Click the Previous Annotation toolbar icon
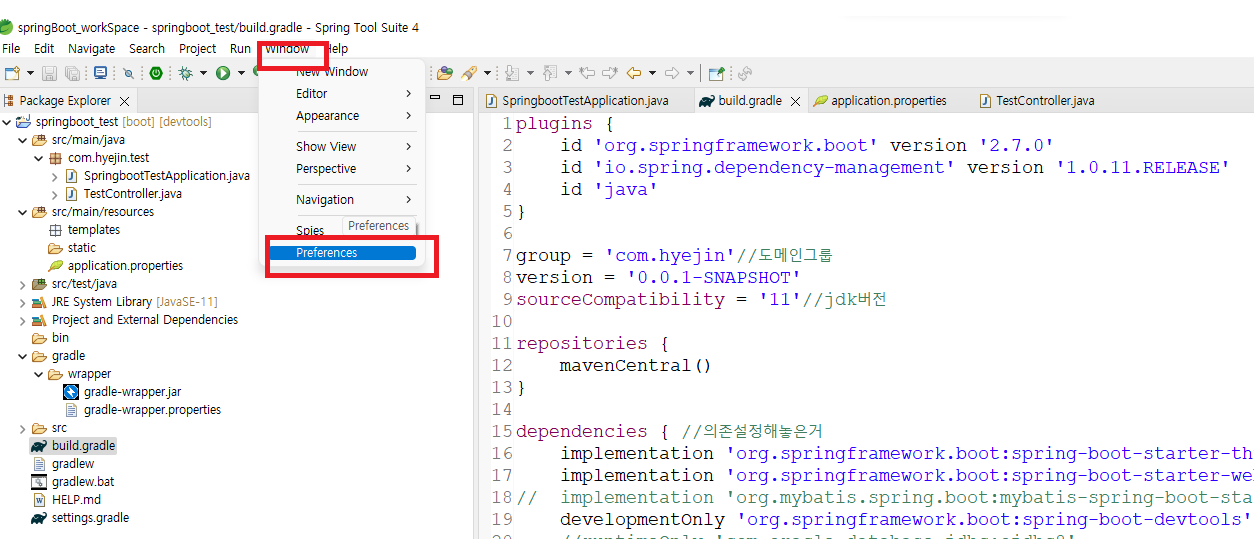Image resolution: width=1254 pixels, height=539 pixels. pos(550,73)
